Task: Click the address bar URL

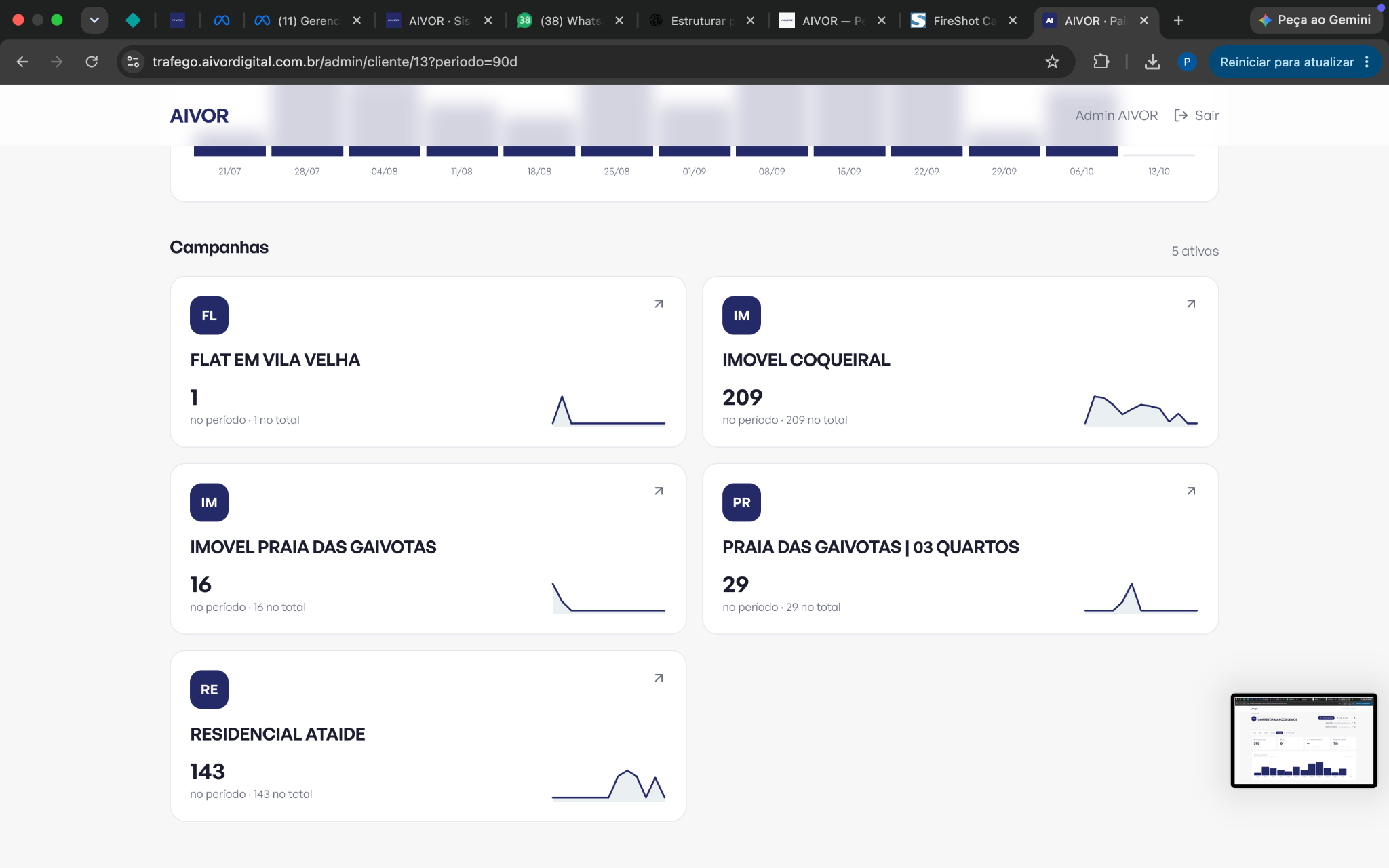Action: 335,62
